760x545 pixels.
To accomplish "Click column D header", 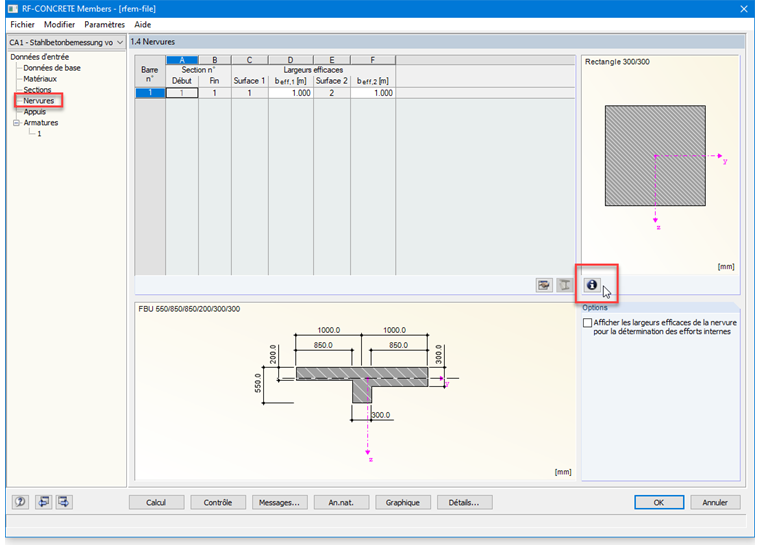I will [x=291, y=60].
